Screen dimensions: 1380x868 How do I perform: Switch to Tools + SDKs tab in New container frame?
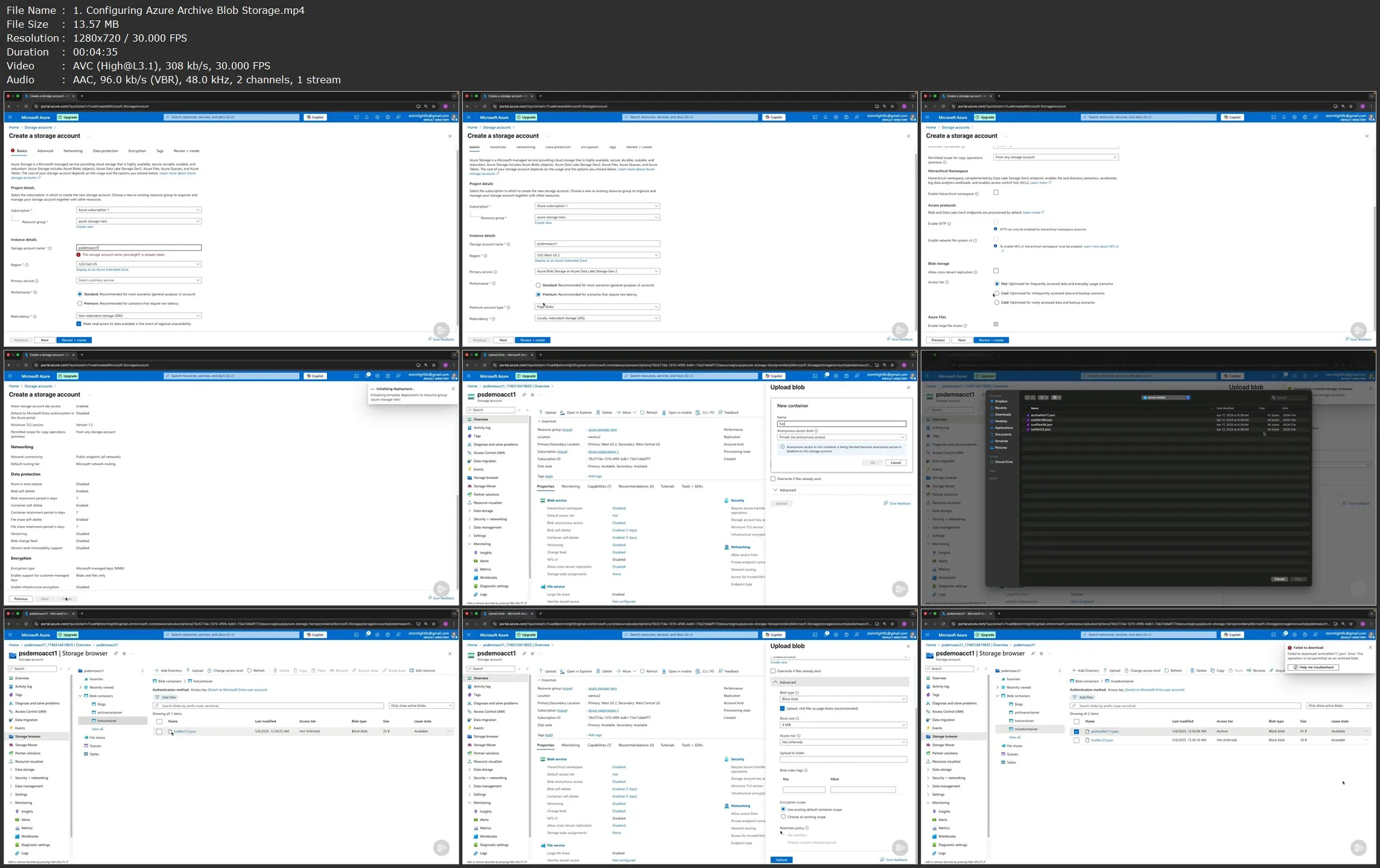click(x=692, y=486)
